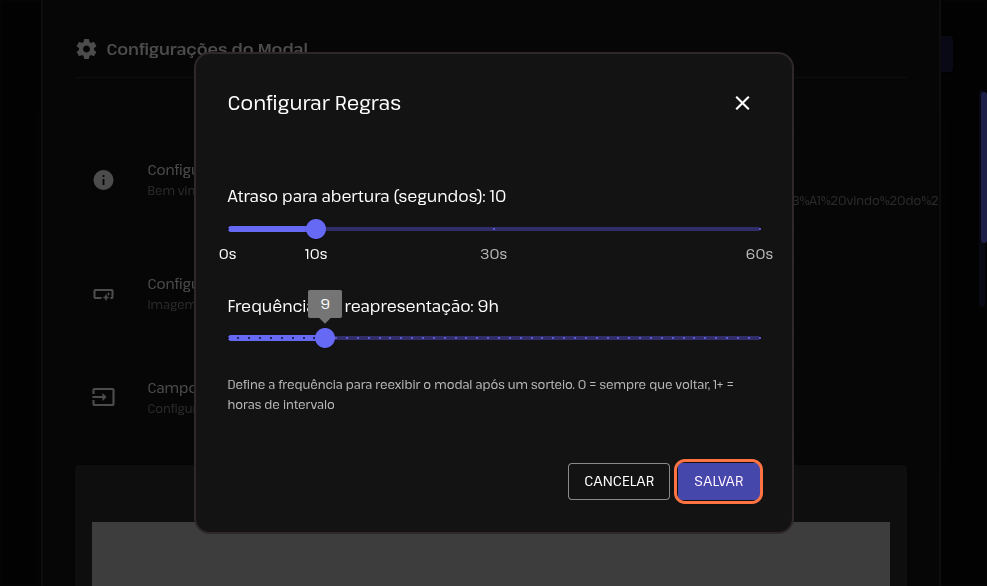Click the far left start of the frequency slider
The image size is (987, 586).
[x=229, y=338]
